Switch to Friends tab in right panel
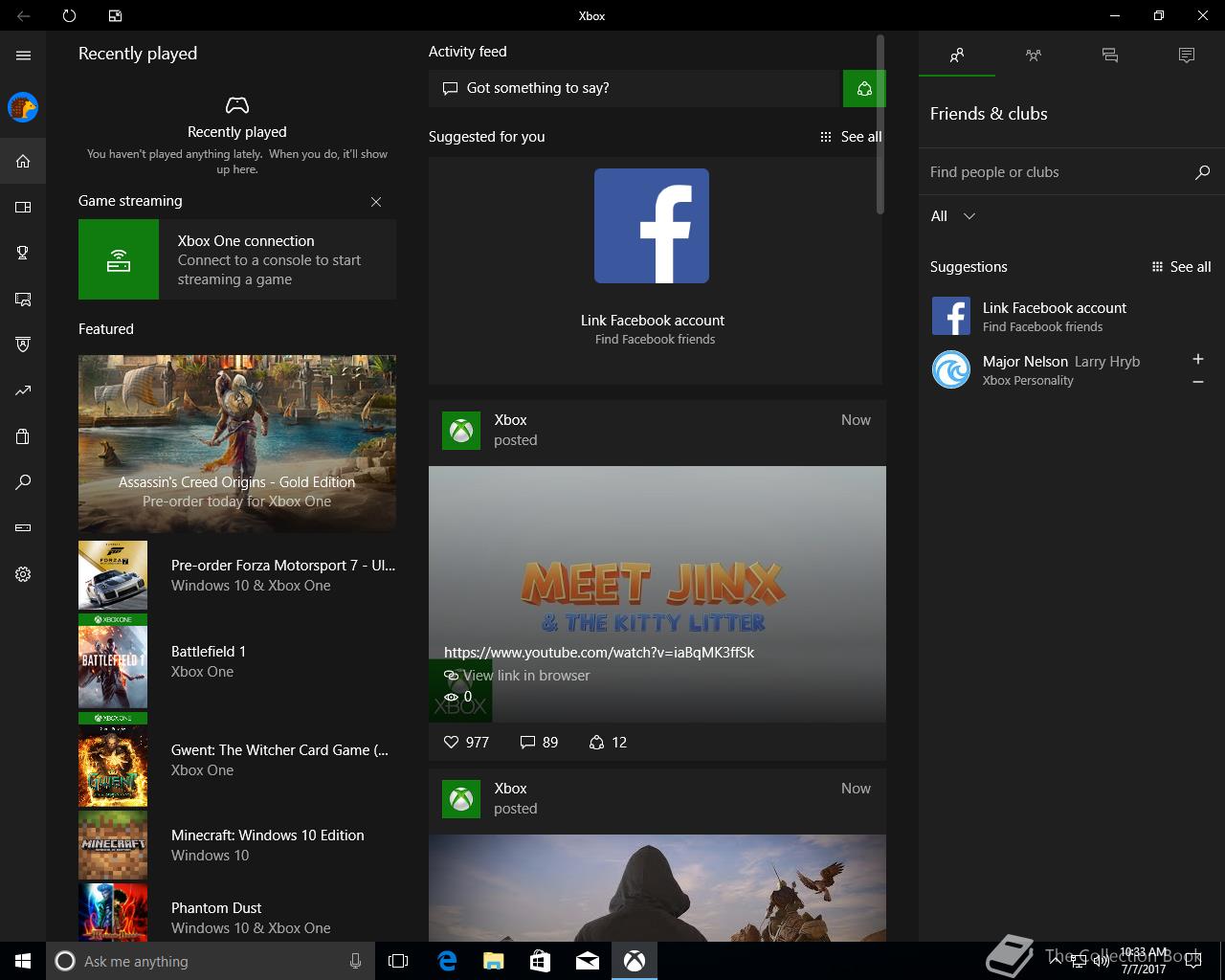This screenshot has height=980, width=1225. (957, 56)
